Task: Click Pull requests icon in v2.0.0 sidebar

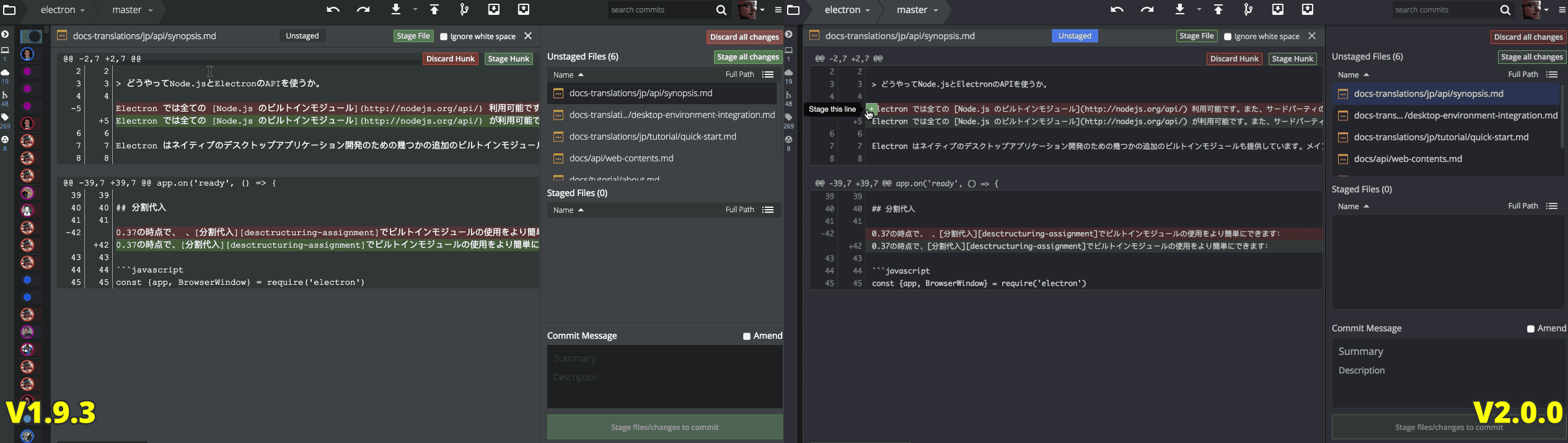Action: pyautogui.click(x=789, y=95)
